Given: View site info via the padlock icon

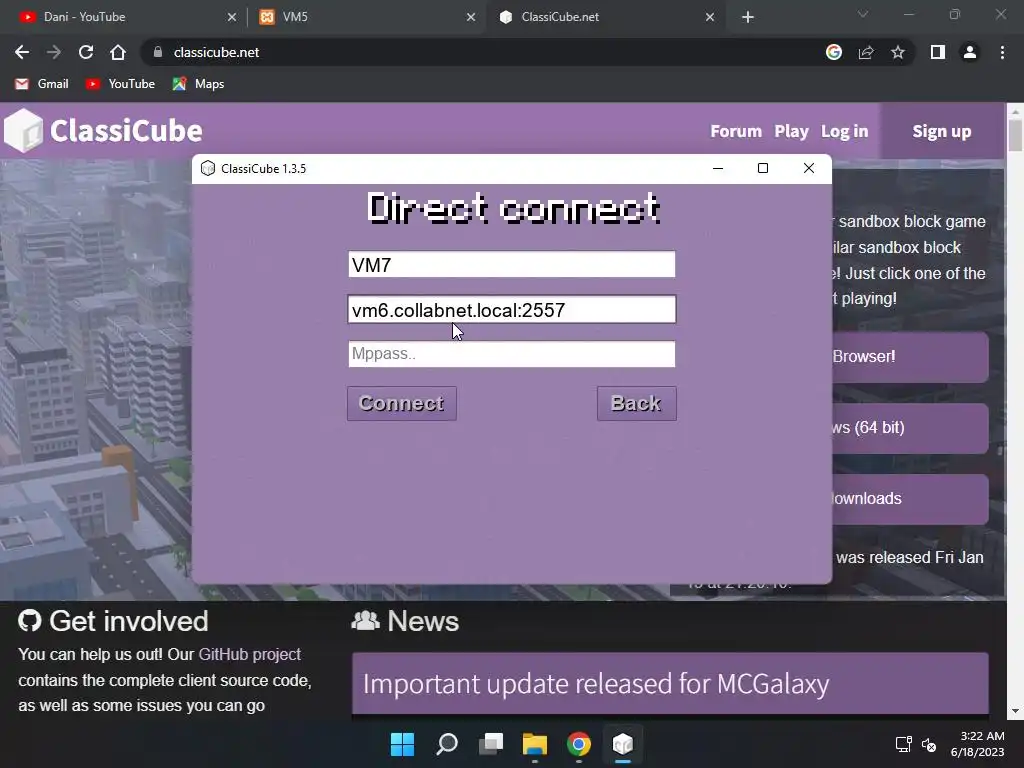Looking at the screenshot, I should (157, 52).
